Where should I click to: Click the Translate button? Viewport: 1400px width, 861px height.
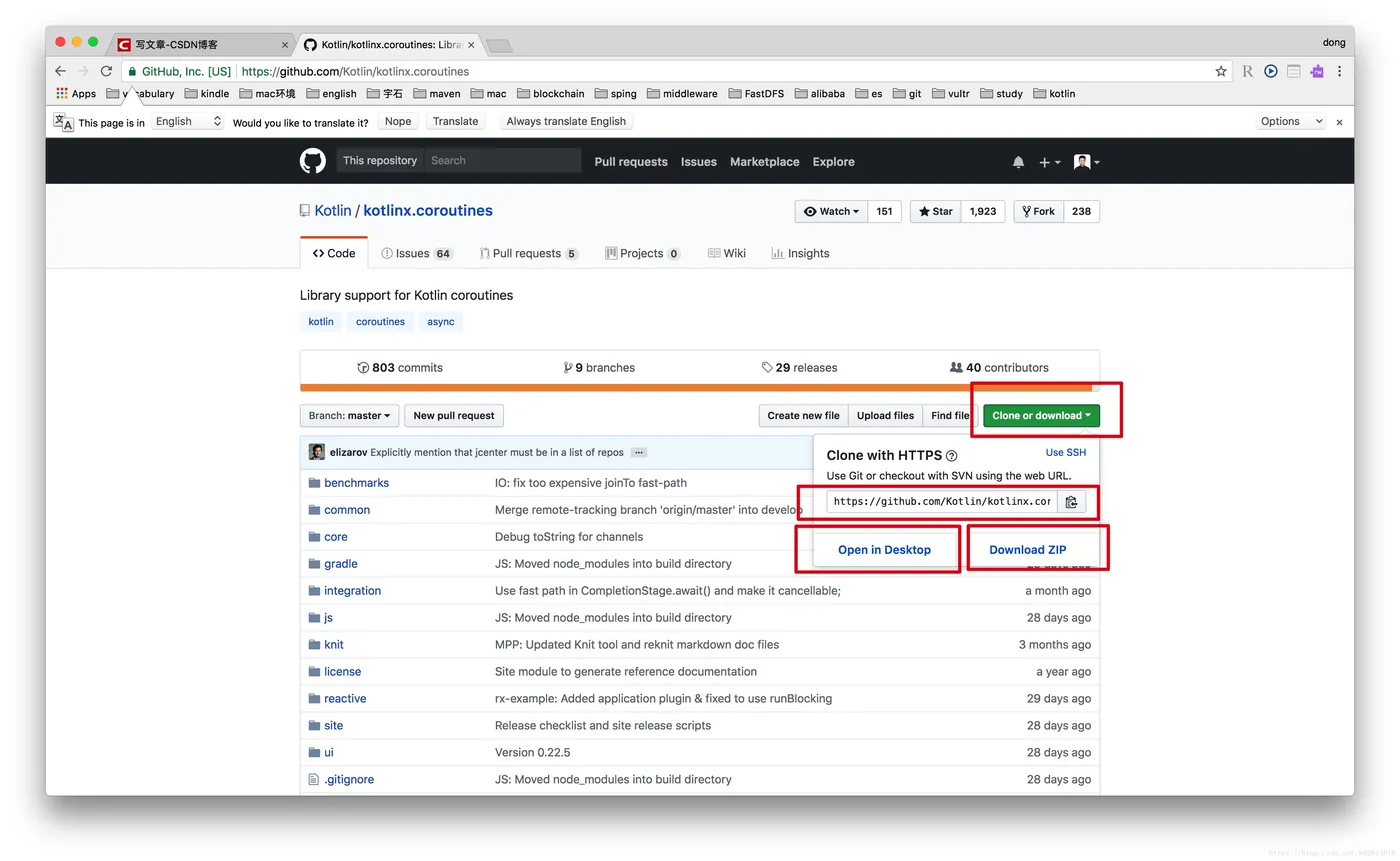click(x=456, y=121)
